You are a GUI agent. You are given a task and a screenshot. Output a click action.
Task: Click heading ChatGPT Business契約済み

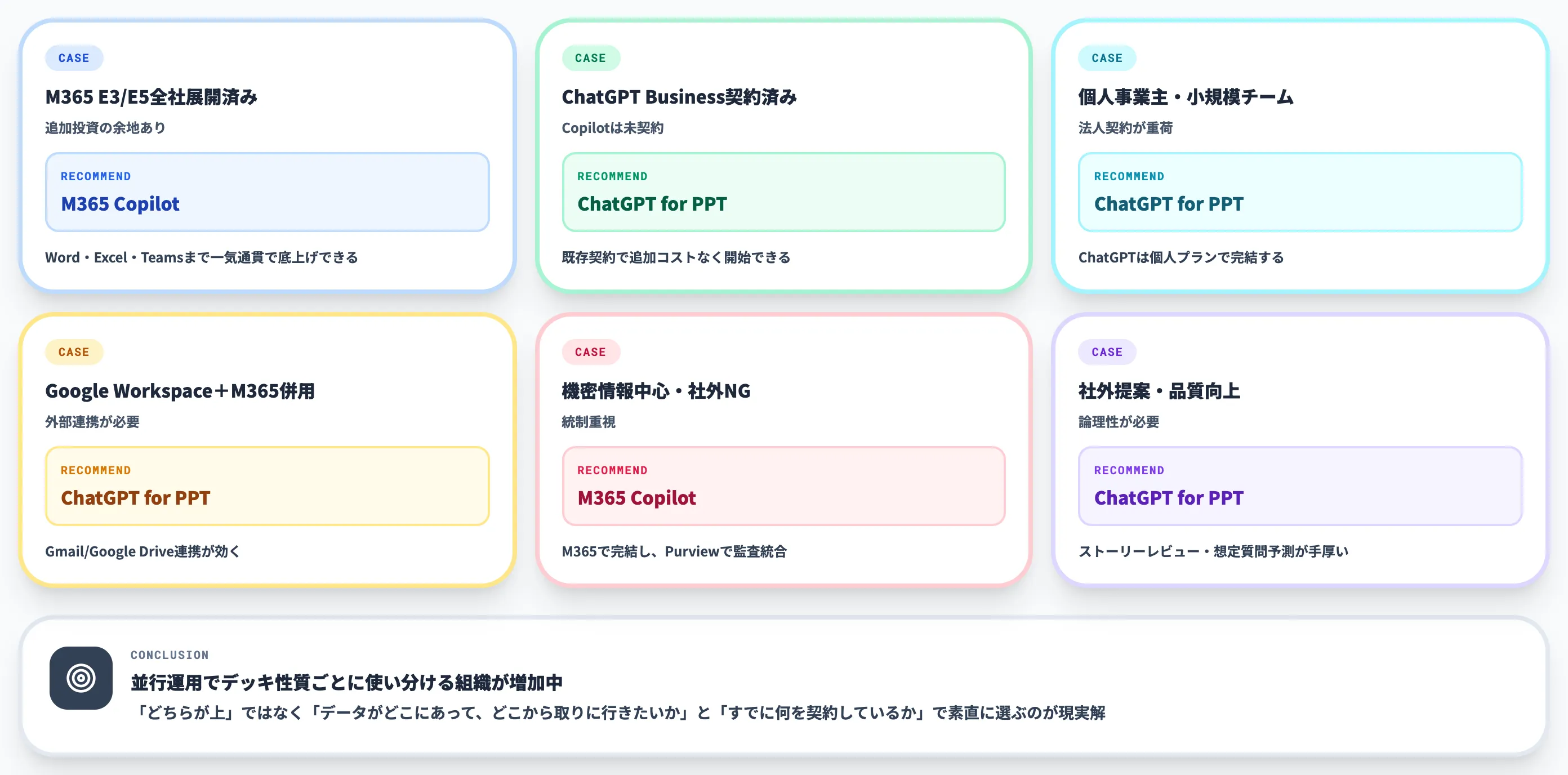(x=679, y=97)
